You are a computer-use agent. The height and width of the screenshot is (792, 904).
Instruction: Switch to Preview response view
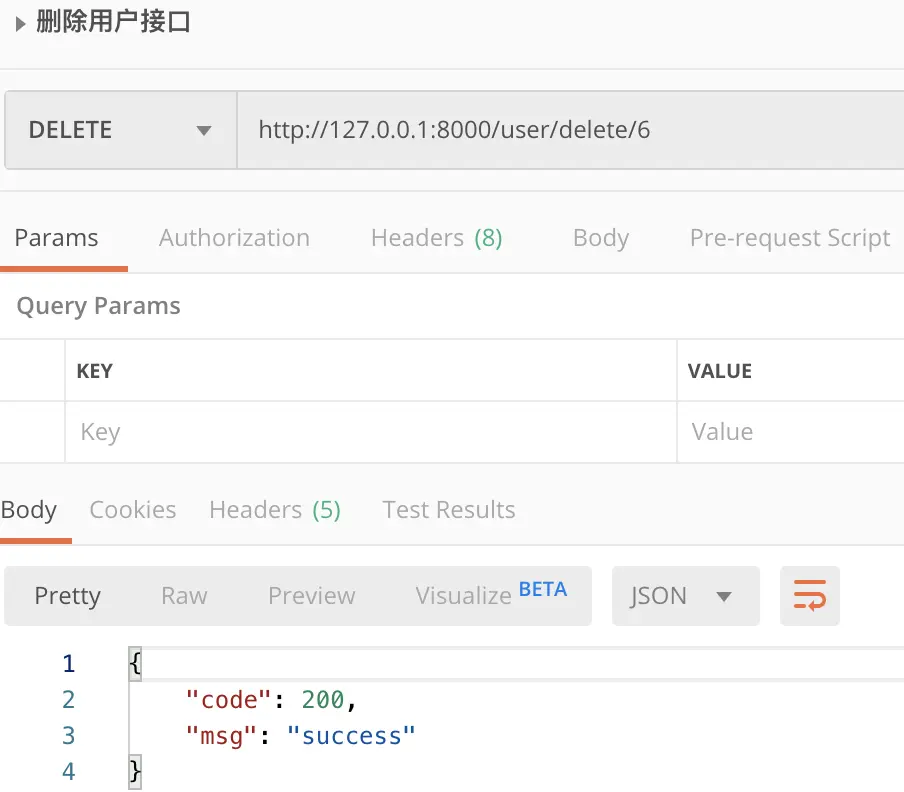(x=311, y=596)
